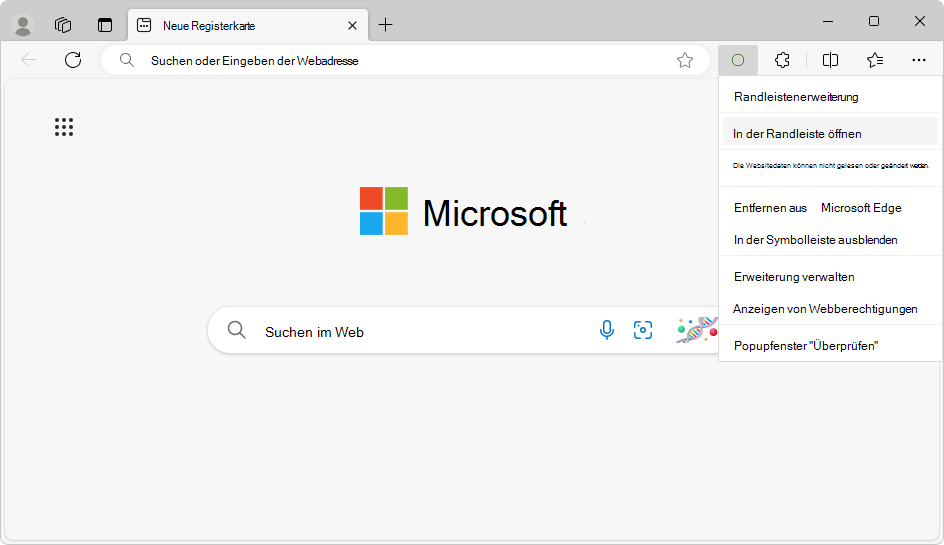944x545 pixels.
Task: Maximize the browser window
Action: 874,21
